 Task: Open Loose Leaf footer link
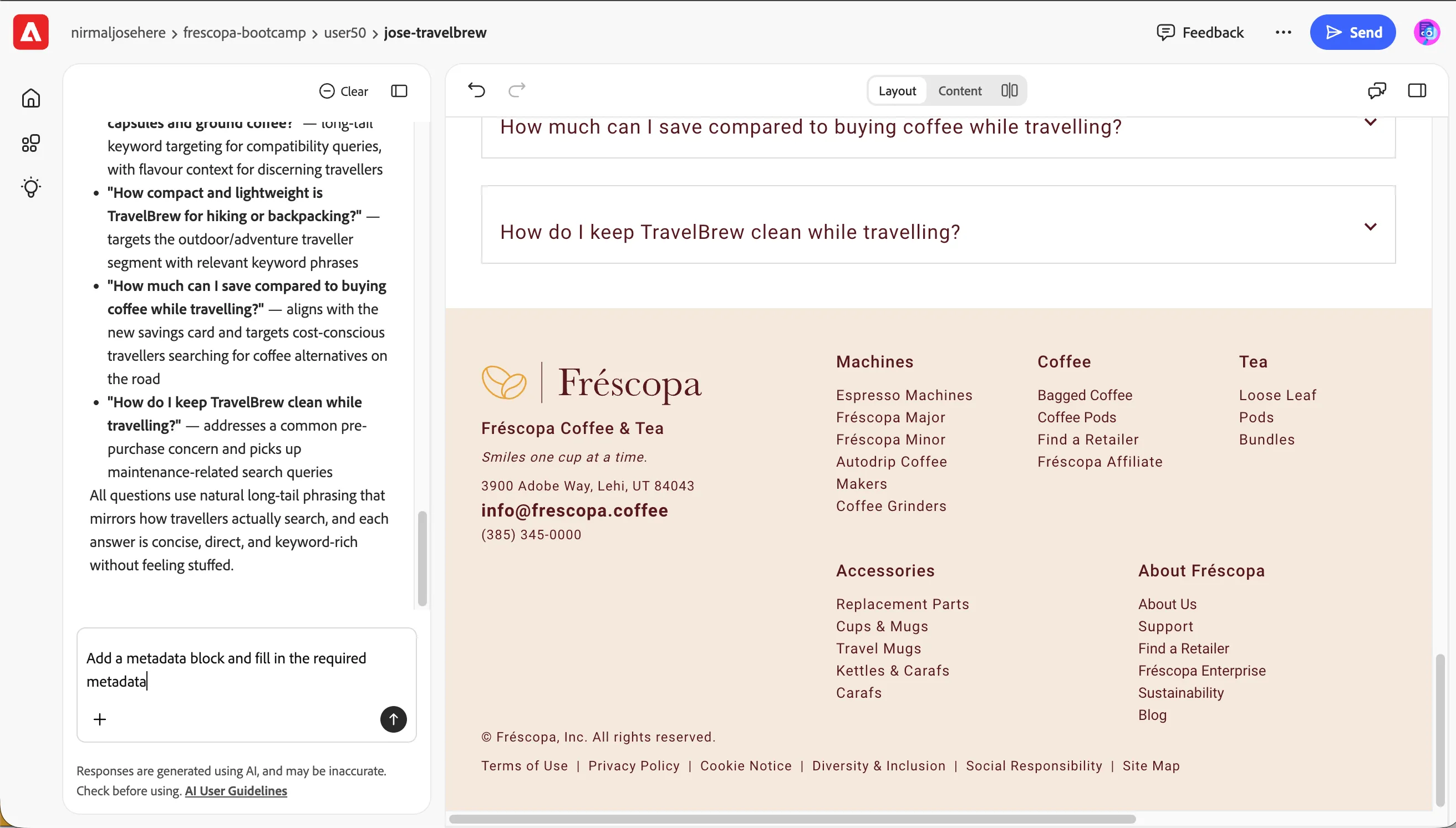(x=1277, y=395)
